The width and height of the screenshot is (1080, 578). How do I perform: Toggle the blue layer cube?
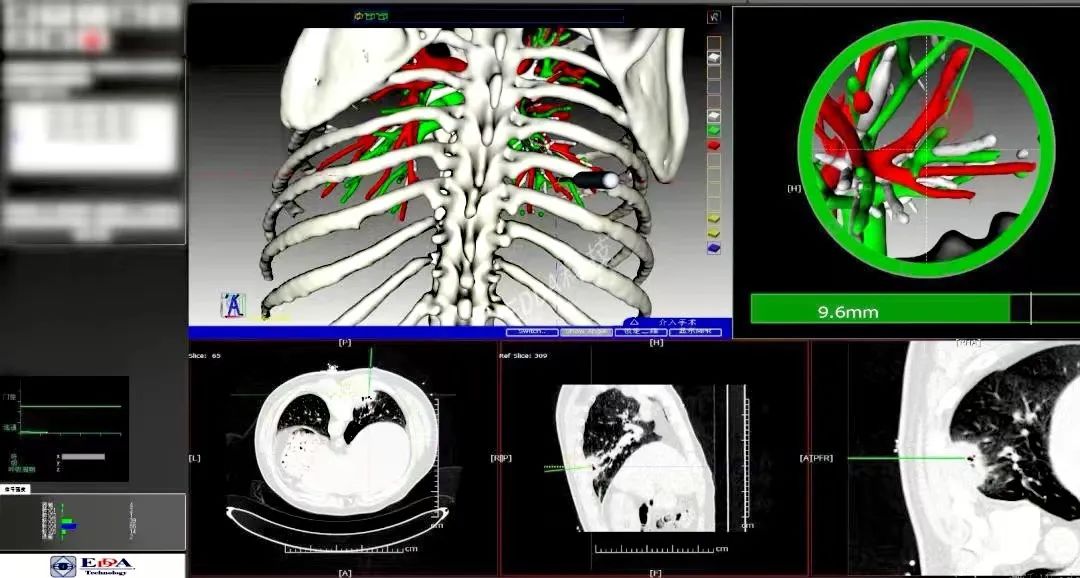pos(714,247)
